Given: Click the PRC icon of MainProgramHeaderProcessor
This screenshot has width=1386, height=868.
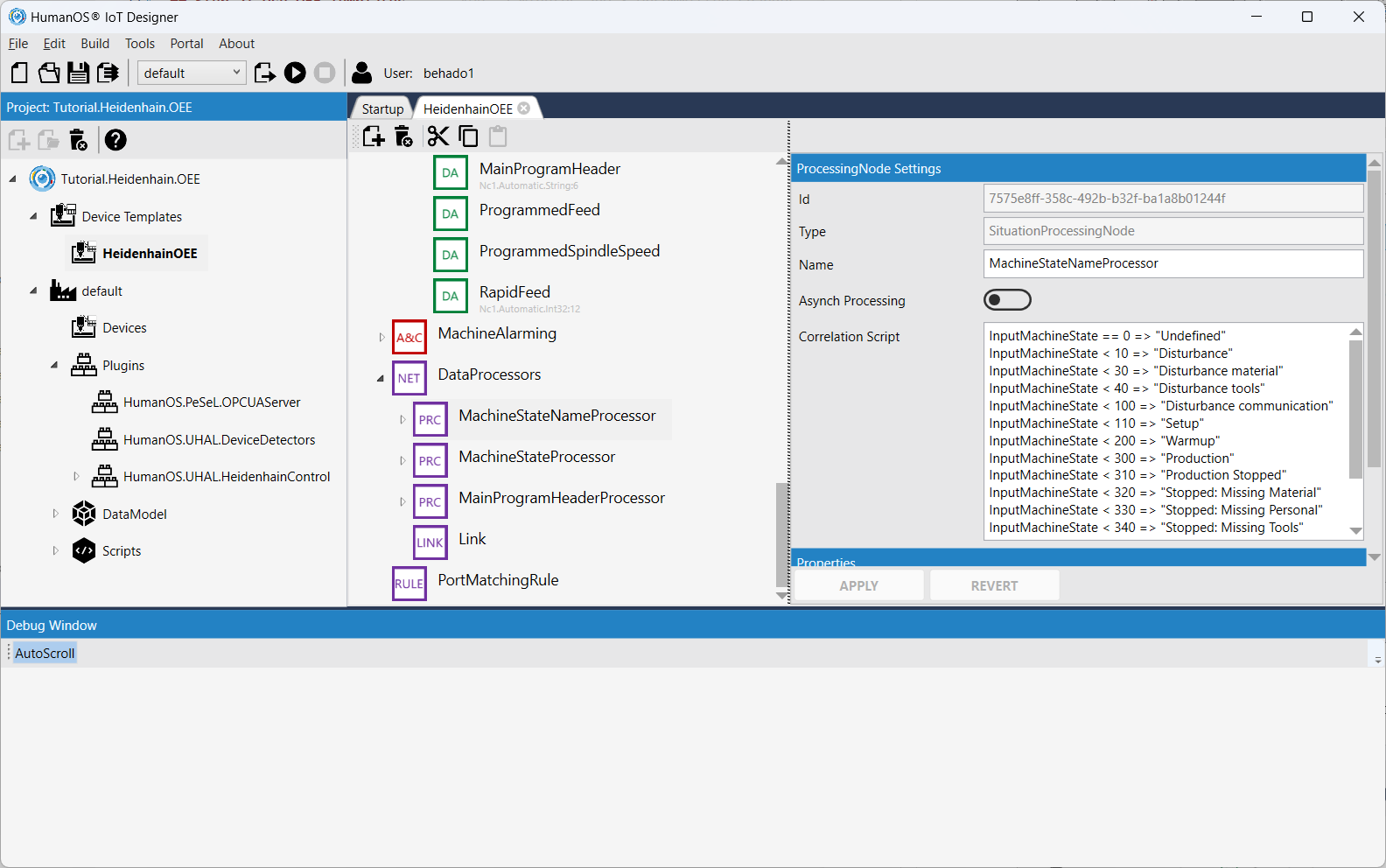Looking at the screenshot, I should (x=430, y=502).
